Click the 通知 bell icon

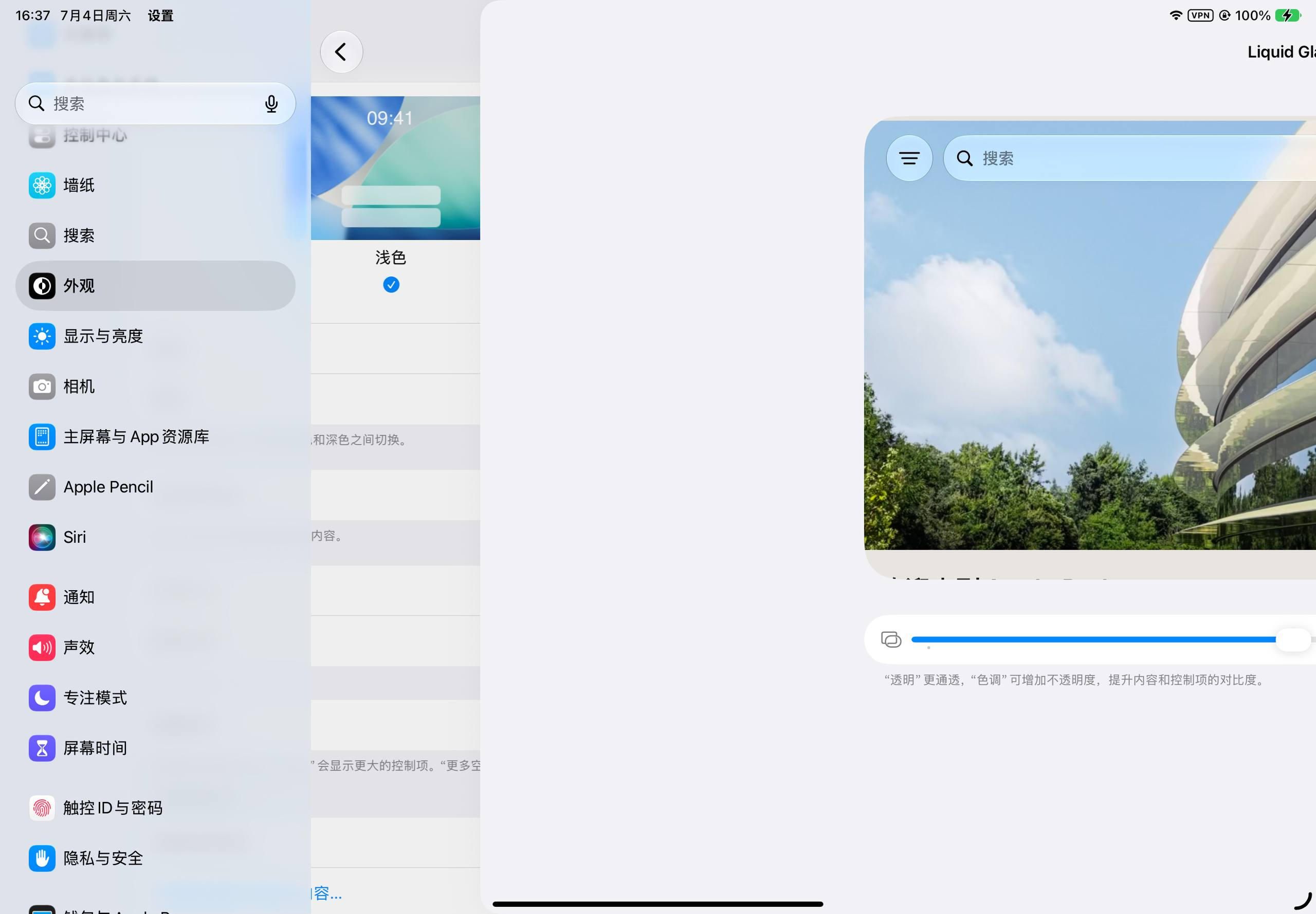[42, 597]
